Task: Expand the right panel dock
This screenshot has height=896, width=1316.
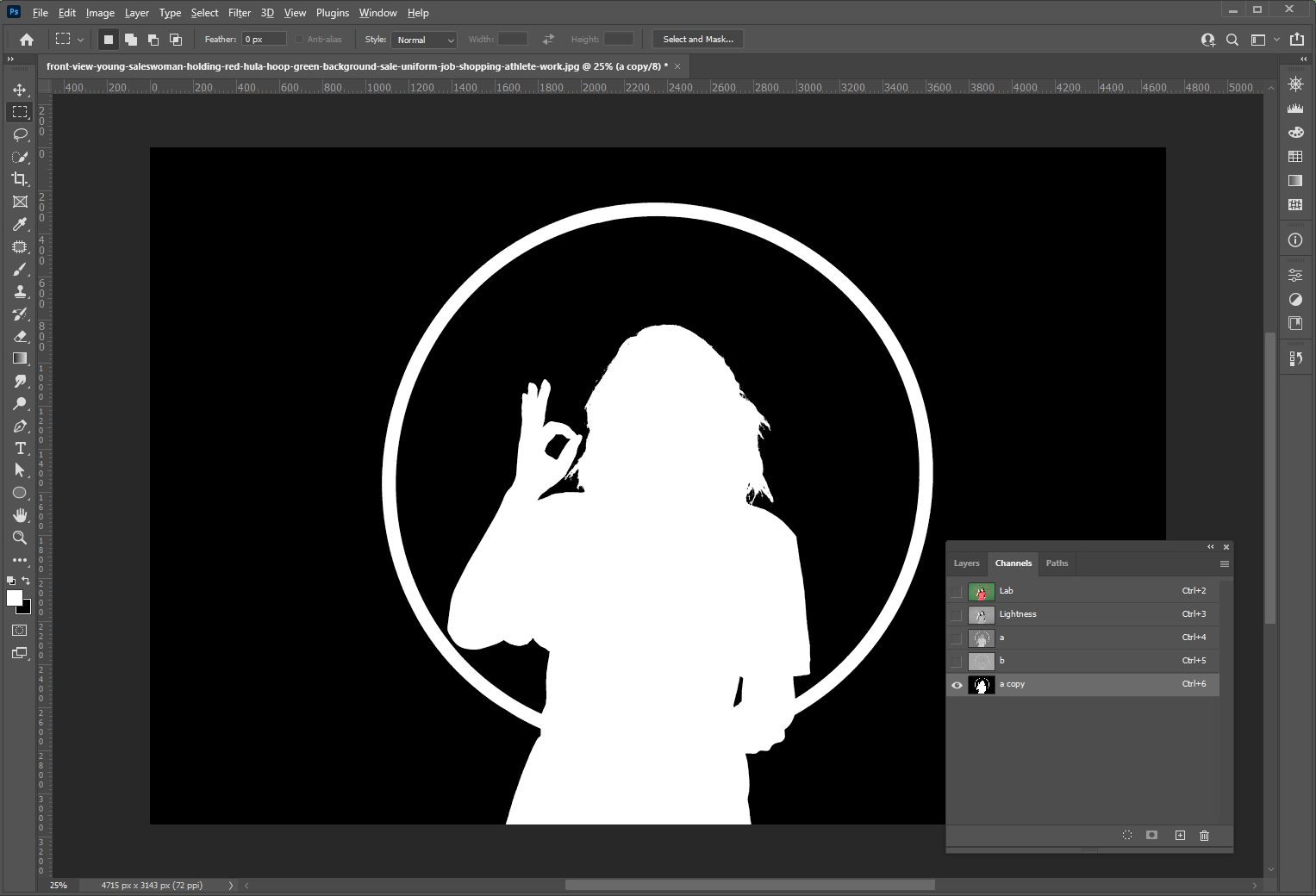Action: pos(1304,59)
